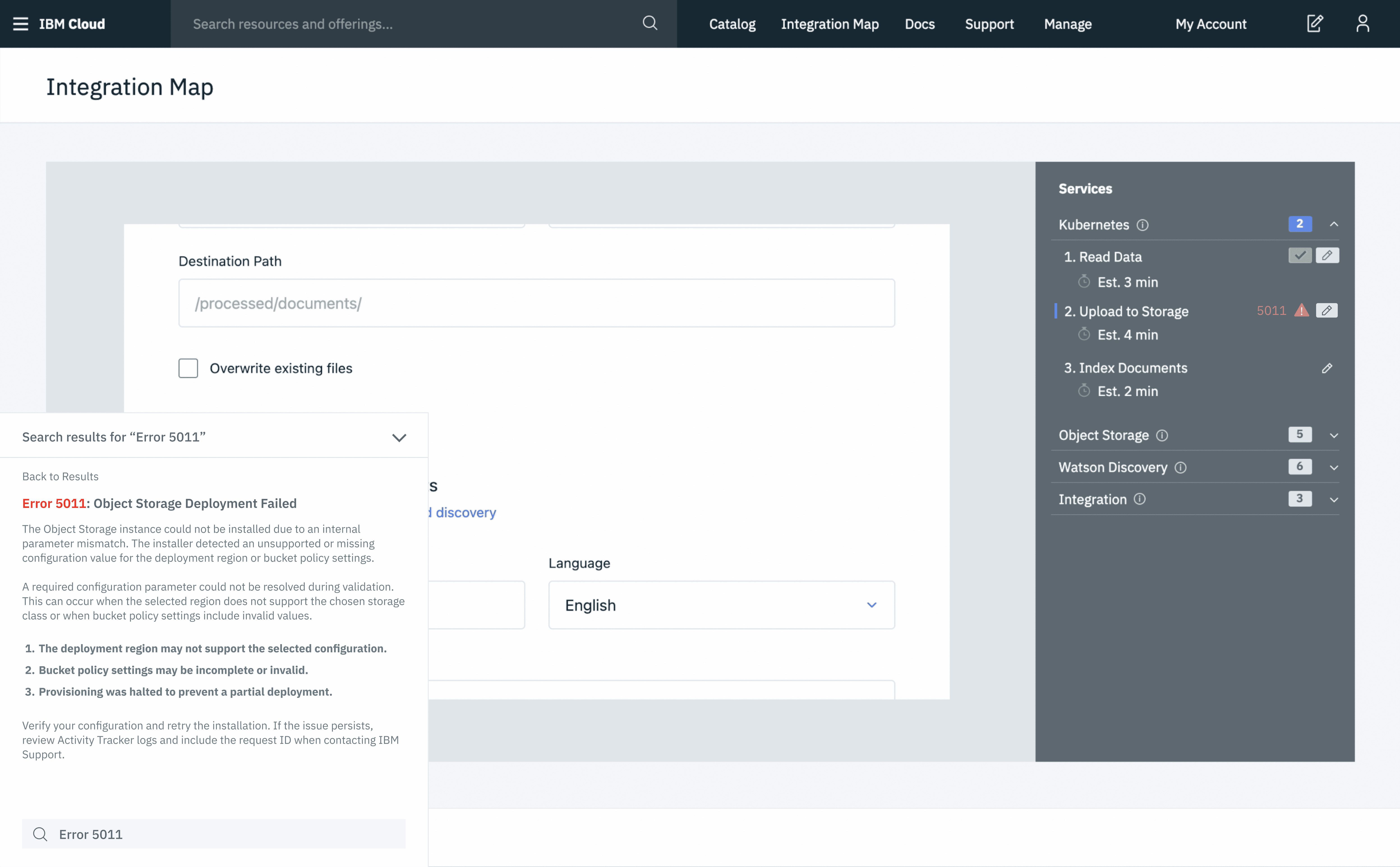Edit the Index Documents step
Image resolution: width=1400 pixels, height=867 pixels.
coord(1327,368)
